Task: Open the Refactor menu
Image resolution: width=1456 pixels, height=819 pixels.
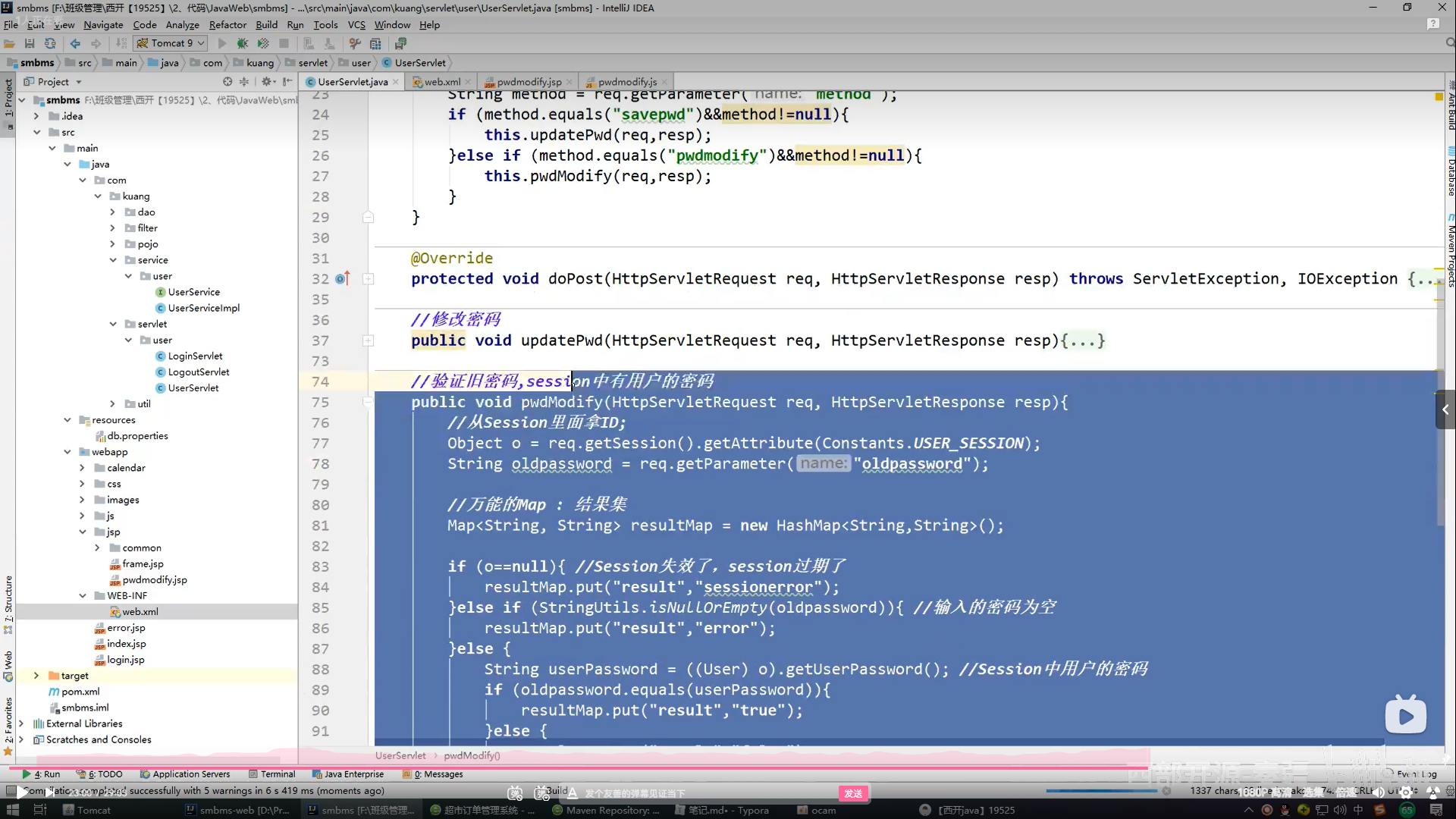Action: coord(227,24)
